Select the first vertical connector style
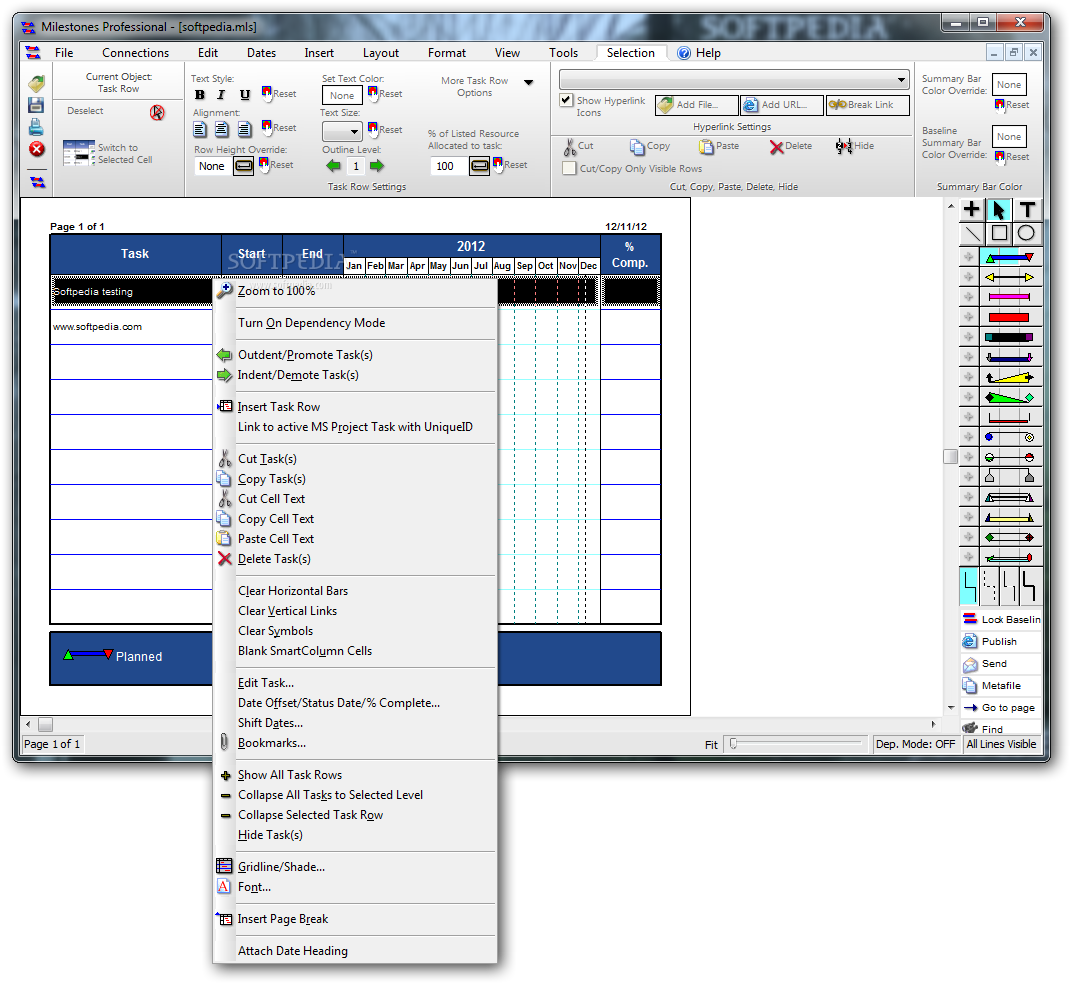 click(969, 586)
